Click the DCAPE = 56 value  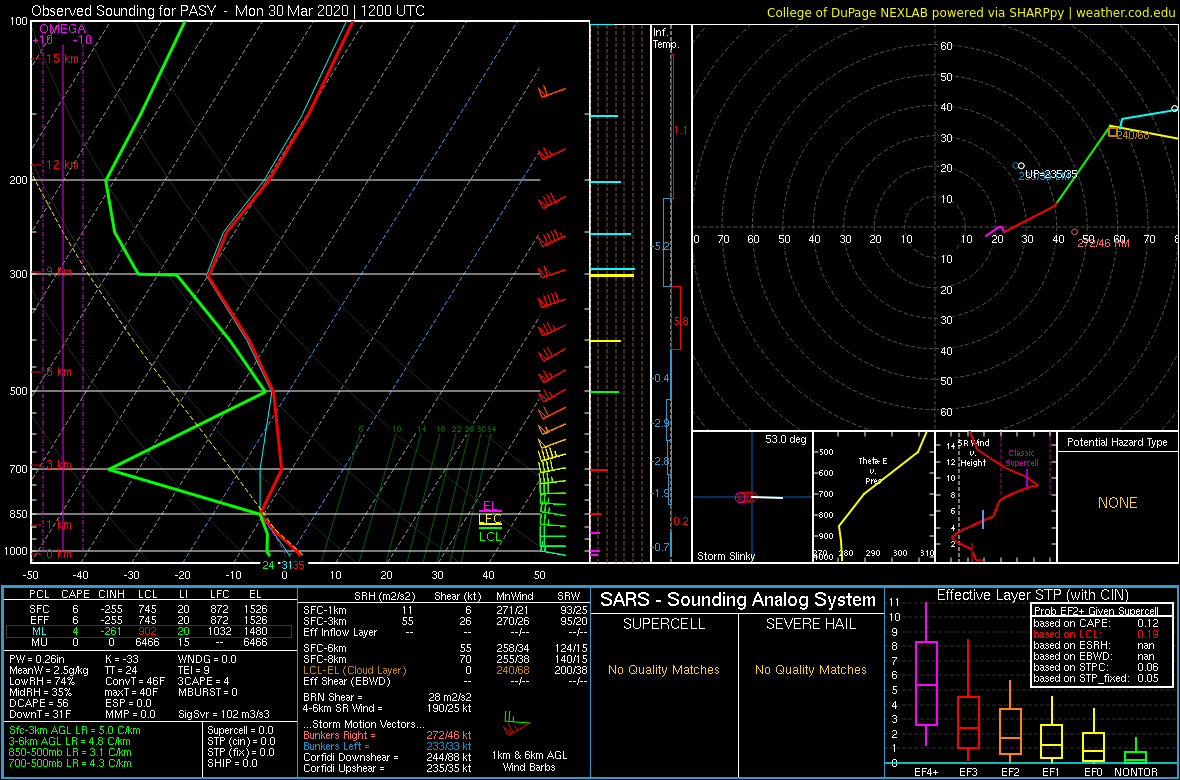[x=41, y=702]
